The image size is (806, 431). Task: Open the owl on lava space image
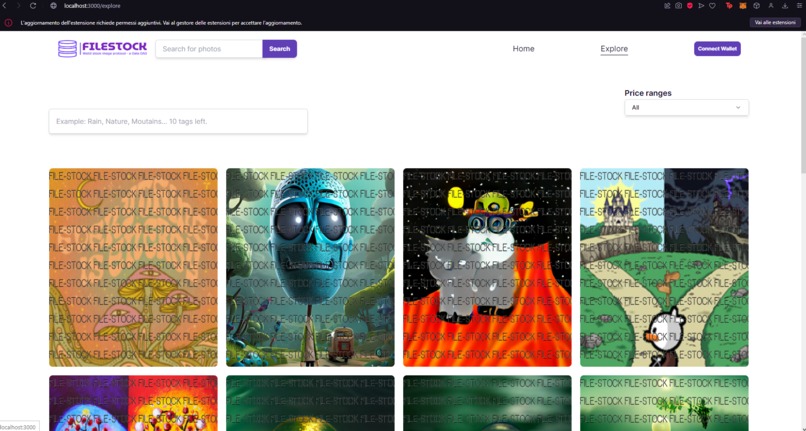point(487,267)
